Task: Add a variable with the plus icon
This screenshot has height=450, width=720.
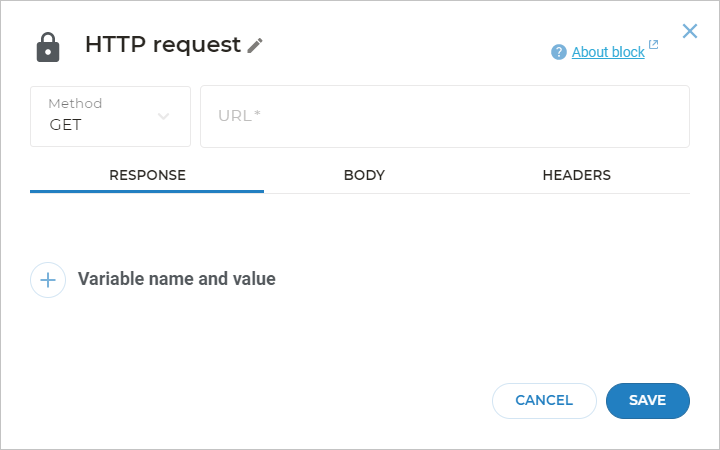Action: [x=48, y=280]
